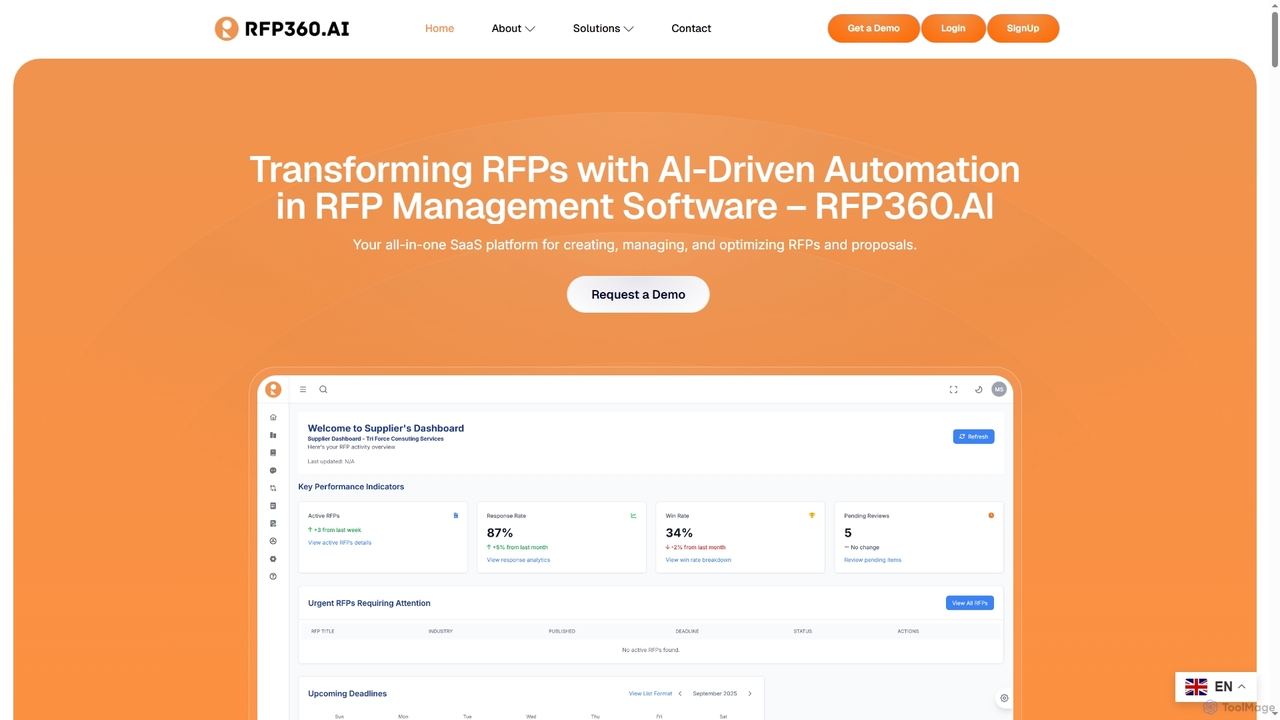Click the exchange arrows icon in sidebar
The height and width of the screenshot is (720, 1280).
click(x=273, y=488)
